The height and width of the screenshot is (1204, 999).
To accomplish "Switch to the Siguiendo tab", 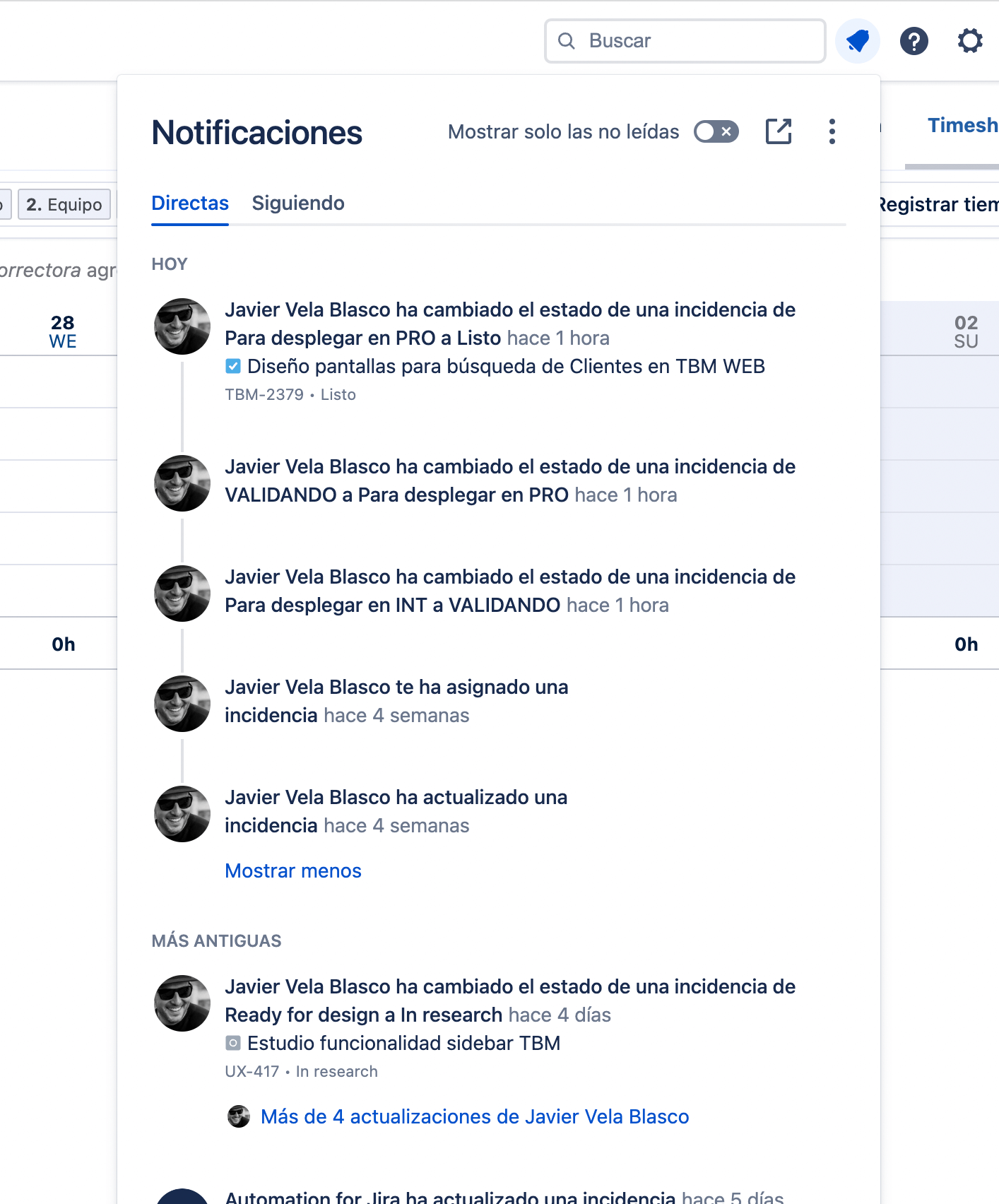I will click(x=298, y=203).
